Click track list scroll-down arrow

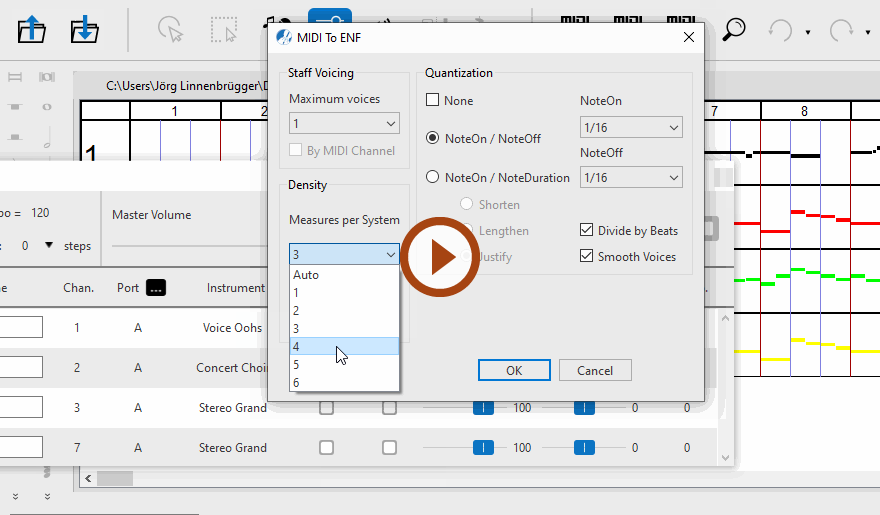[725, 458]
